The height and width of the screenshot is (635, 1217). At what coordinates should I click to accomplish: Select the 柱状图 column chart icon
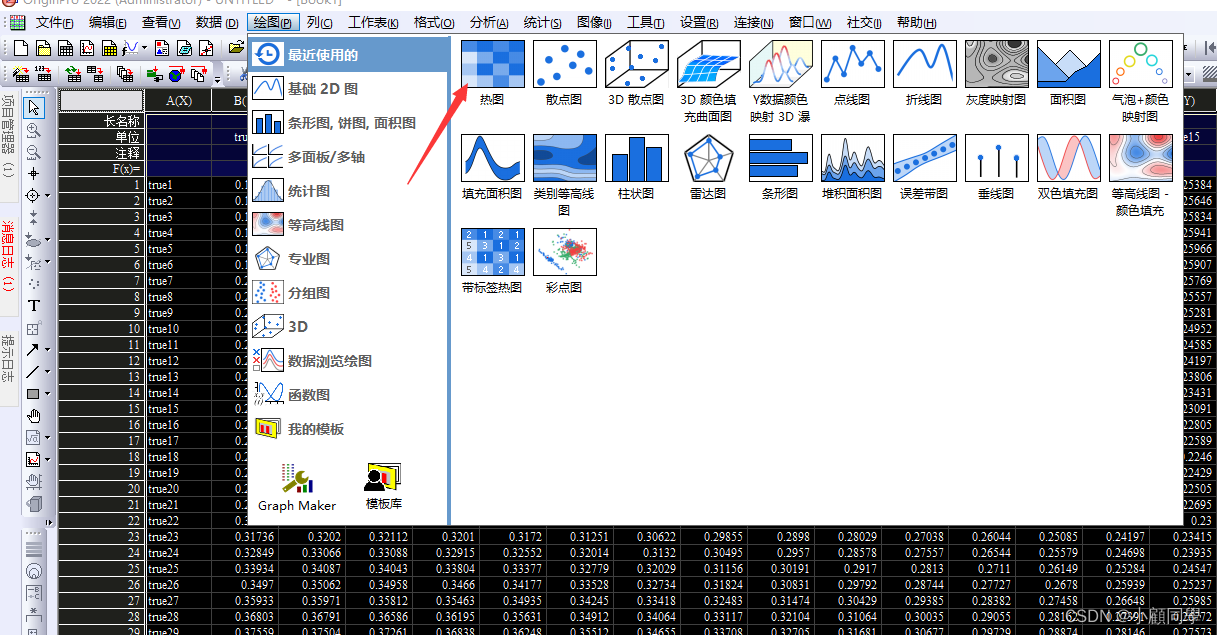pos(636,167)
